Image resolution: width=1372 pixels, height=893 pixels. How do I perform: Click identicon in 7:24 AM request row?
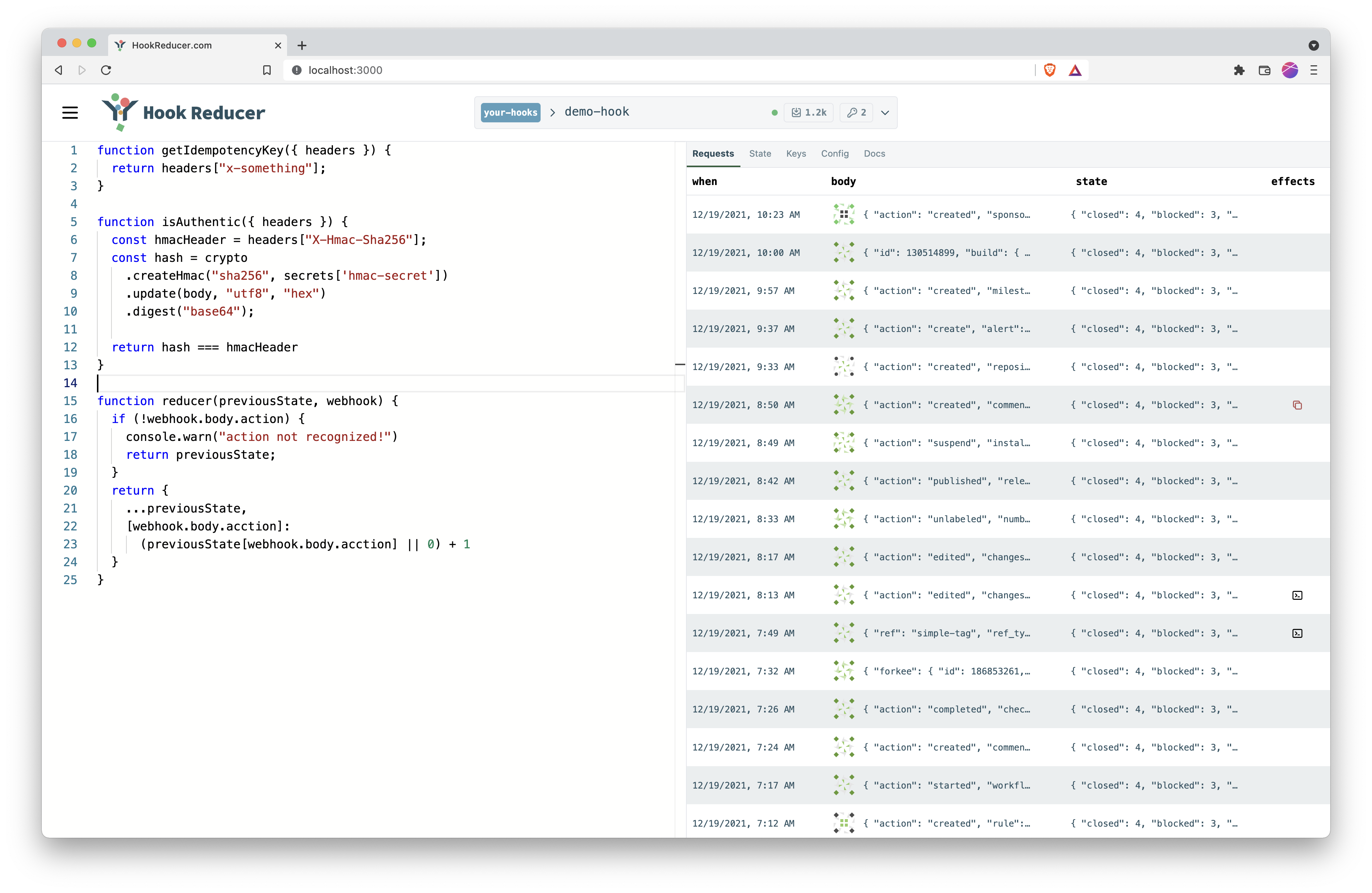[x=843, y=748]
